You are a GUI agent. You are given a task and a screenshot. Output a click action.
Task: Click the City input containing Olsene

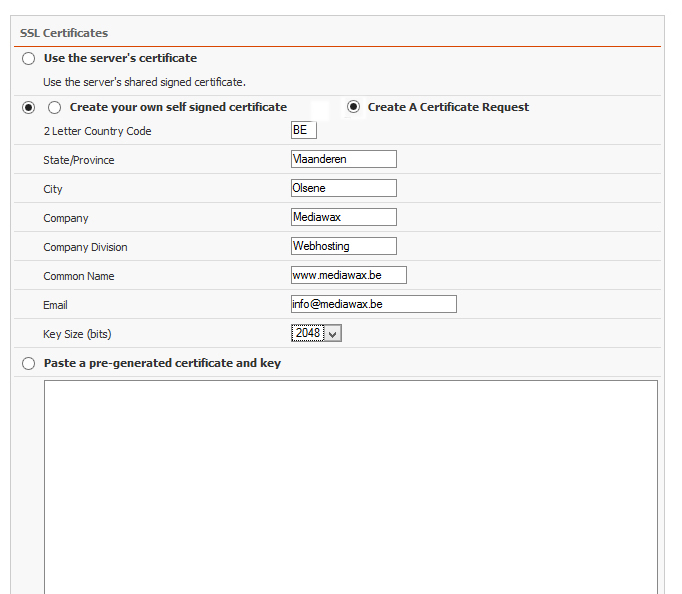(344, 188)
